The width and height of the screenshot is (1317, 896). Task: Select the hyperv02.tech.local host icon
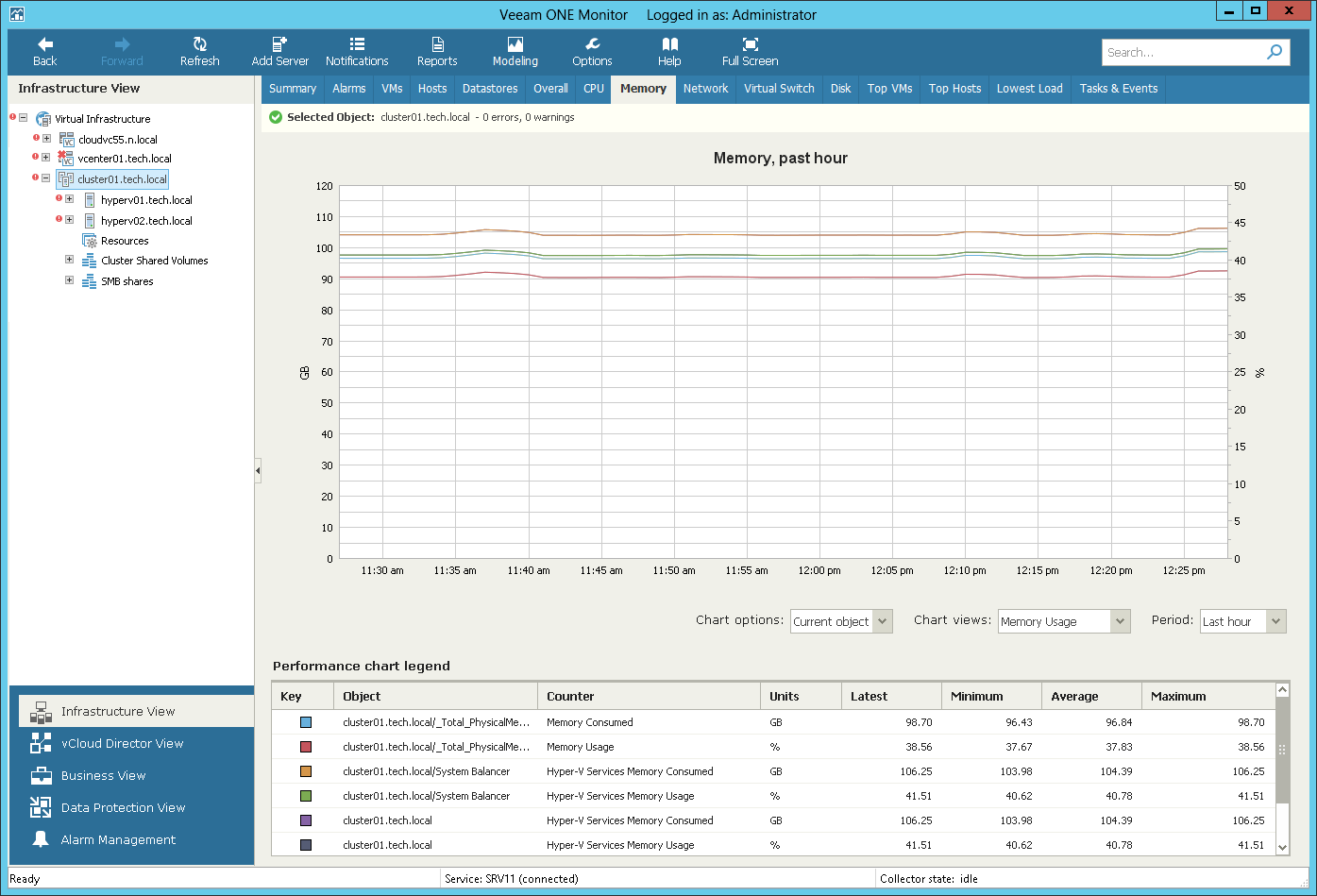point(90,221)
